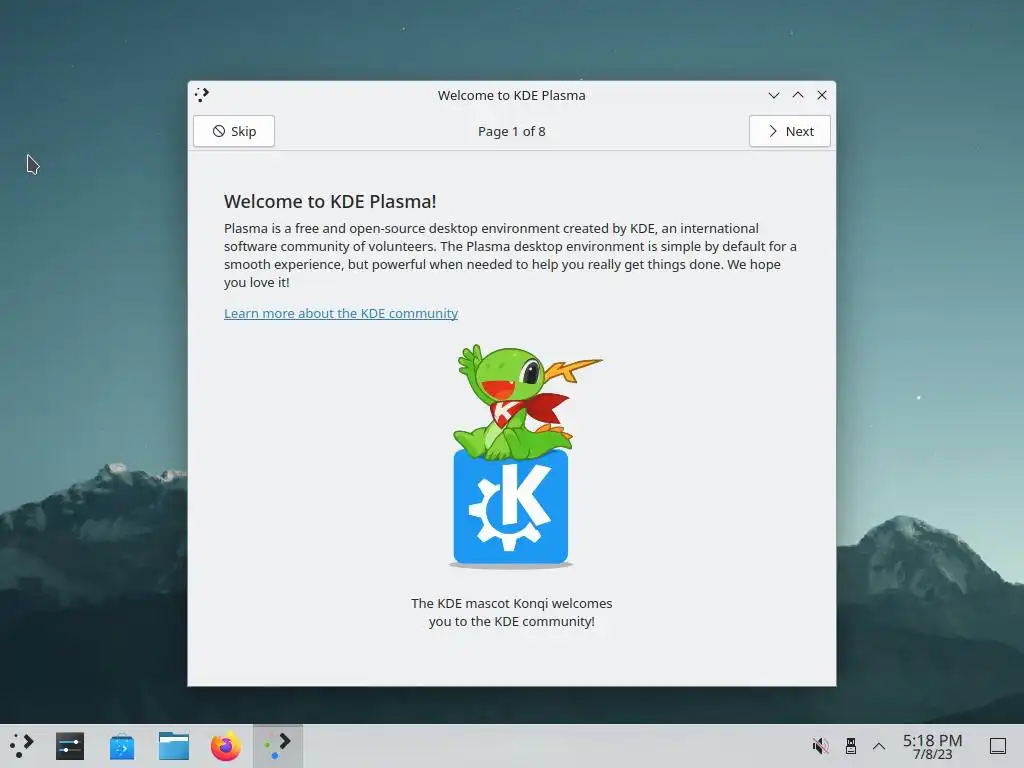Open the clock showing 5:18 PM
Screen dimensions: 1024x768
(933, 746)
